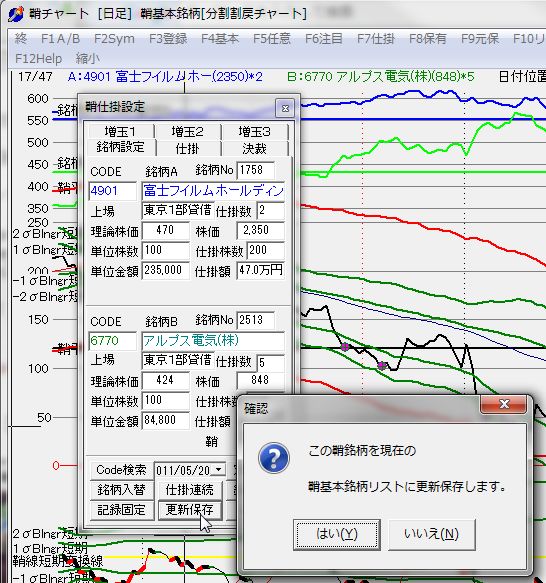
Task: Open the date dropdown showing 011/05/20
Action: click(219, 470)
